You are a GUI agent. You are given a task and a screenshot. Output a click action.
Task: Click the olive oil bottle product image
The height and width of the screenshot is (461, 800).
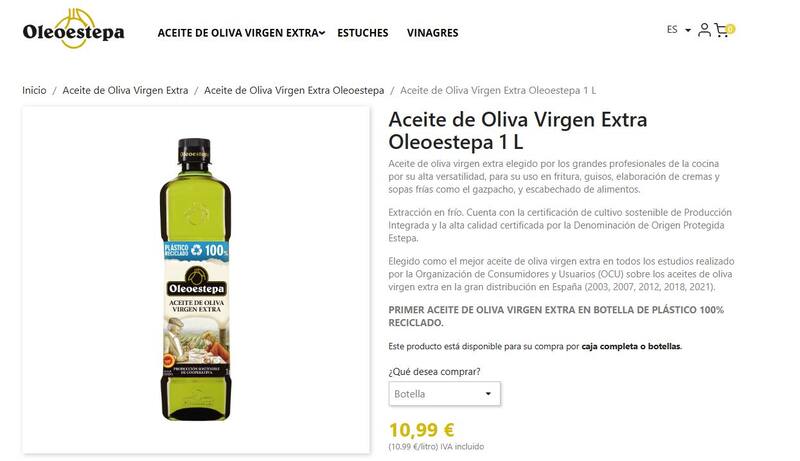click(195, 279)
